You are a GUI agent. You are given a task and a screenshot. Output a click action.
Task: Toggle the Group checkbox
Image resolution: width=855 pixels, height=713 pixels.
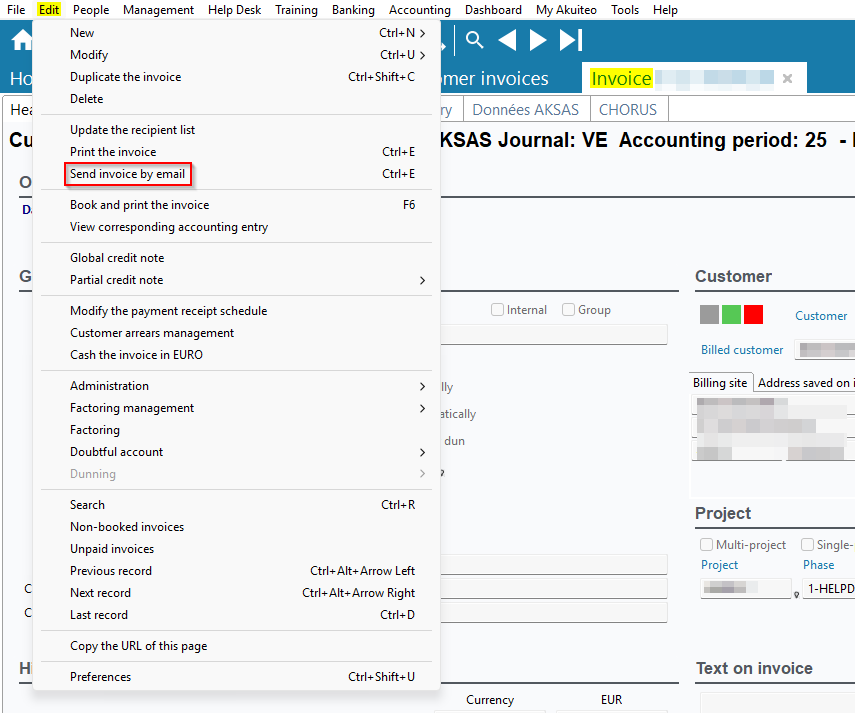(568, 310)
